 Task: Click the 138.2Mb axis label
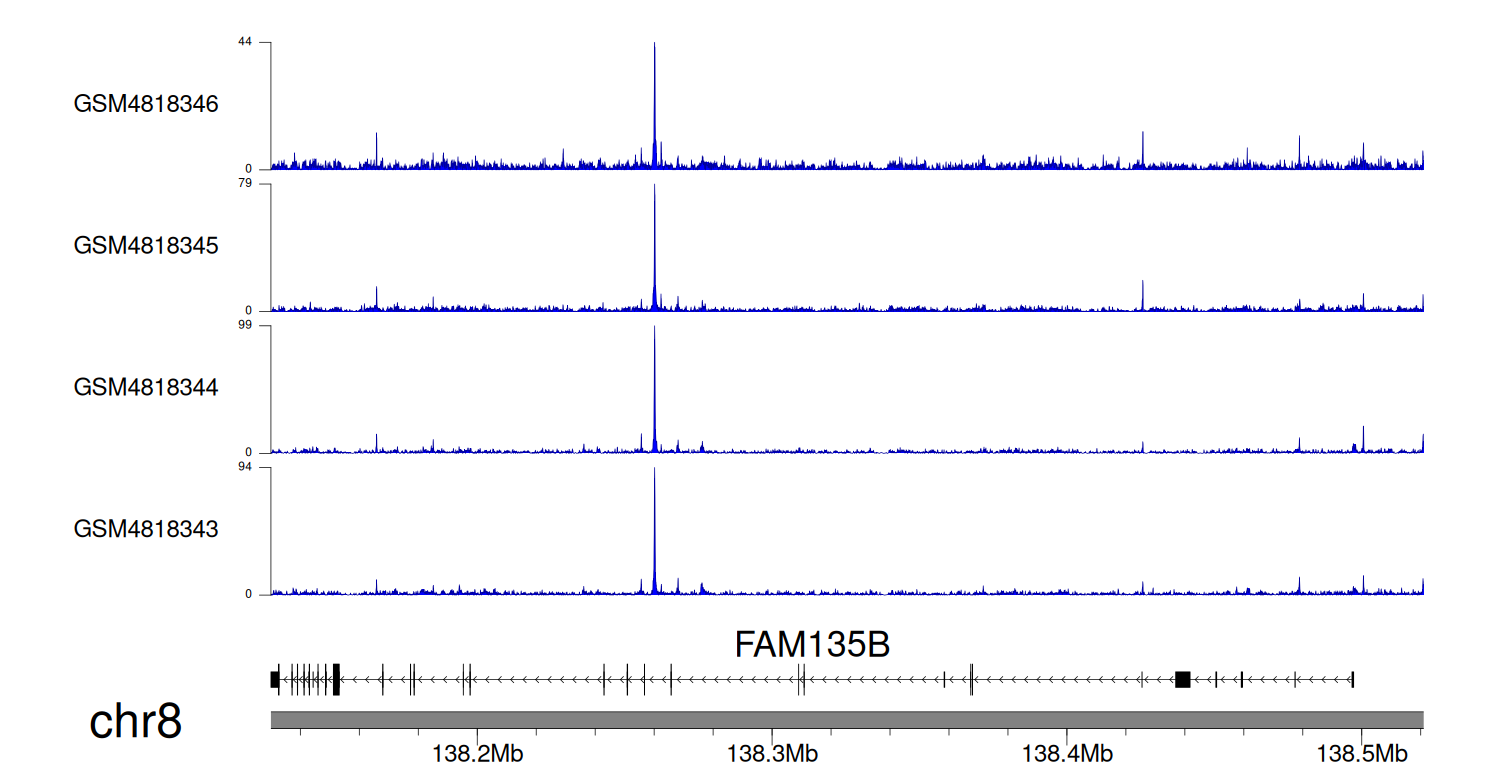(477, 754)
